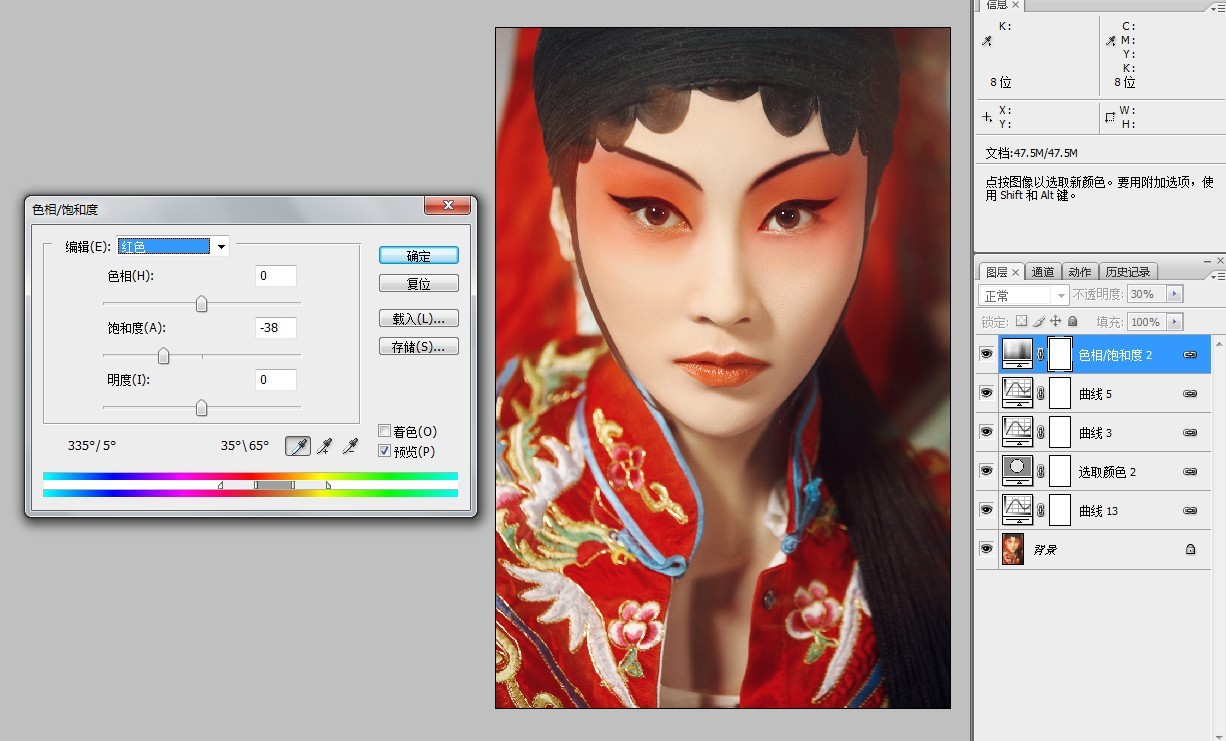The width and height of the screenshot is (1226, 741).
Task: Click the hue/saturation adjustment thumbnail of 色相/饱和度 2
Action: pos(1018,354)
